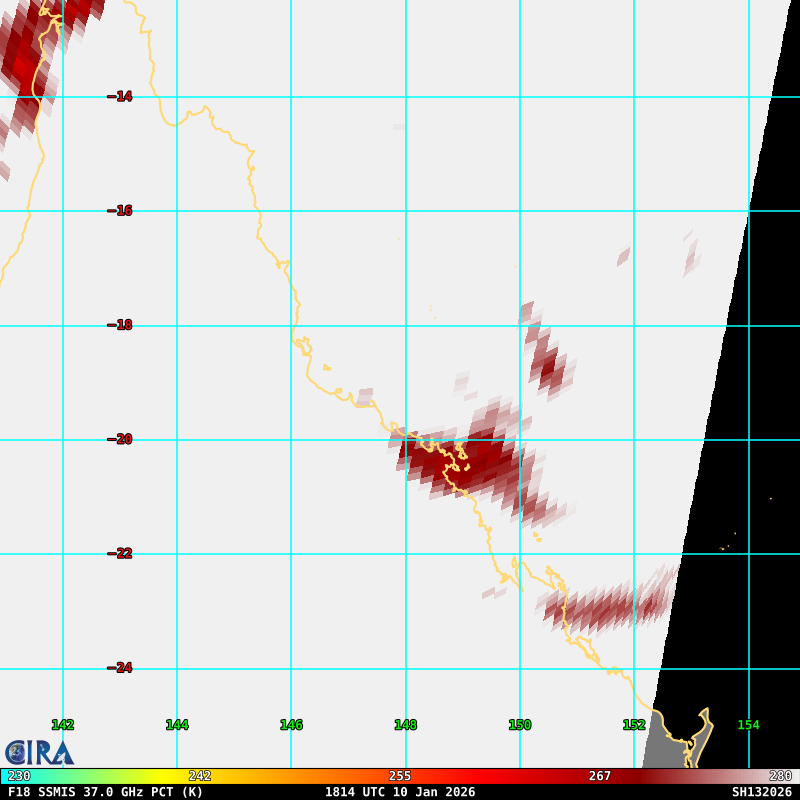Viewport: 800px width, 800px height.
Task: Click the 255 label on the color bar
Action: point(400,776)
